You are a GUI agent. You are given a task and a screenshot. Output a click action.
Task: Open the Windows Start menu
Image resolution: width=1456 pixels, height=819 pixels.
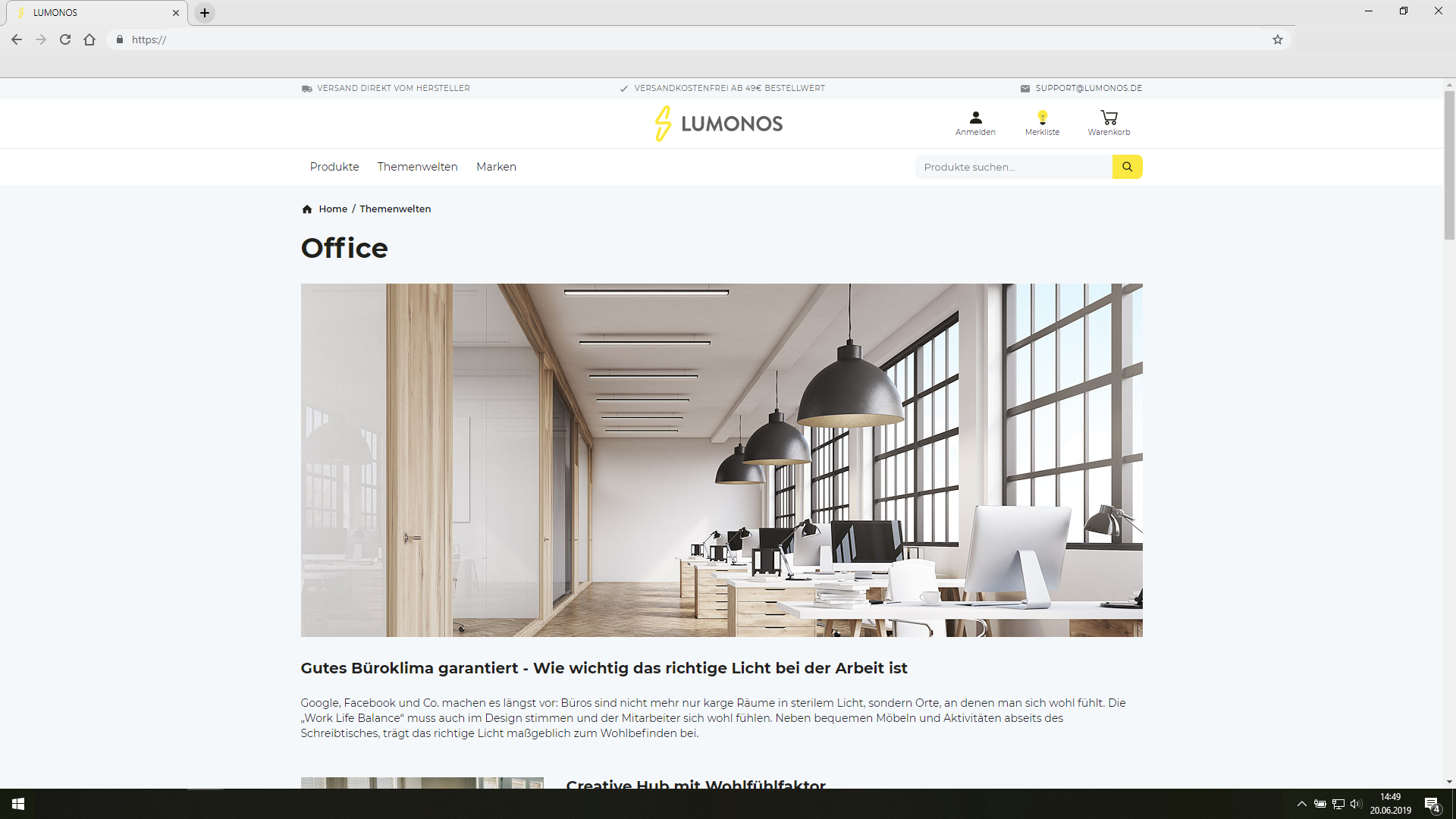18,804
